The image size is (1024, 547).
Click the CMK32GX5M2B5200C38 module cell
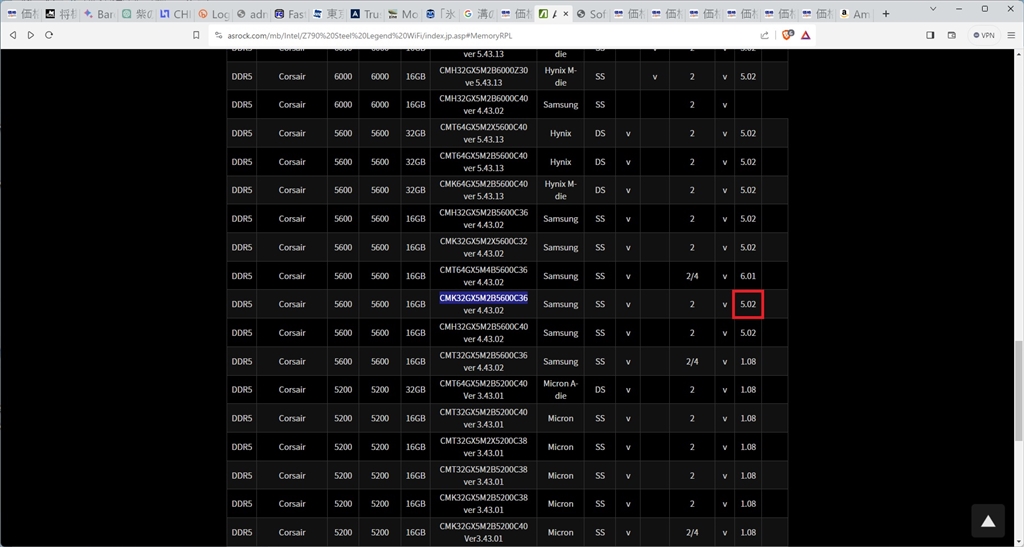point(483,504)
